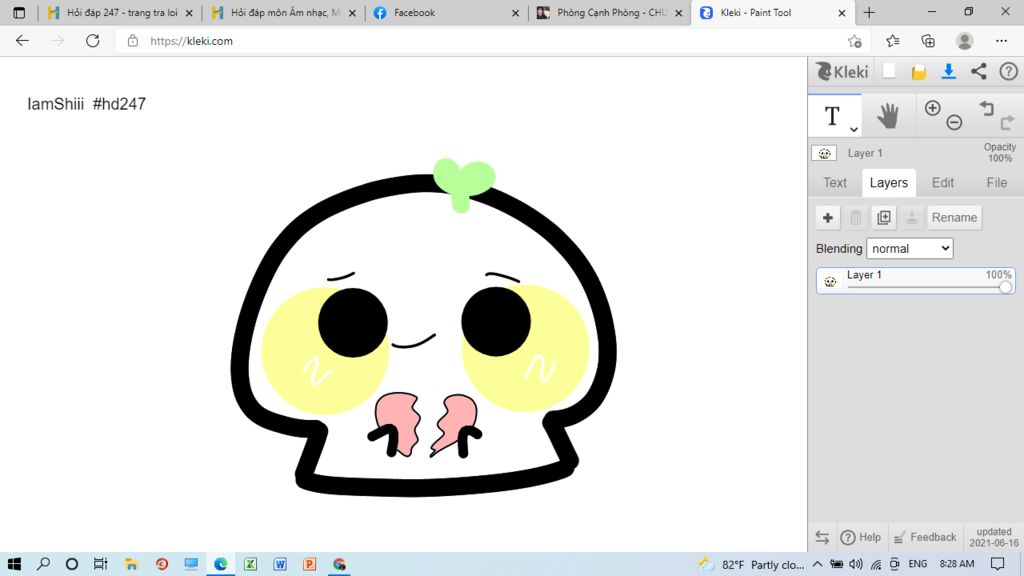Switch to the Hỏi đáp 247 browser tab

click(120, 12)
